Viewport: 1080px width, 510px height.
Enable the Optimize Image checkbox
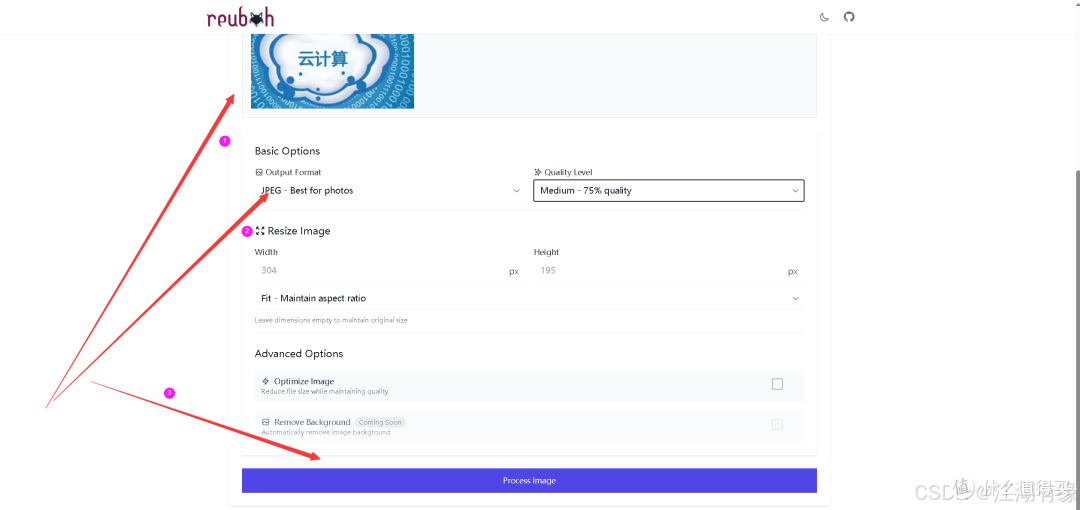point(777,384)
